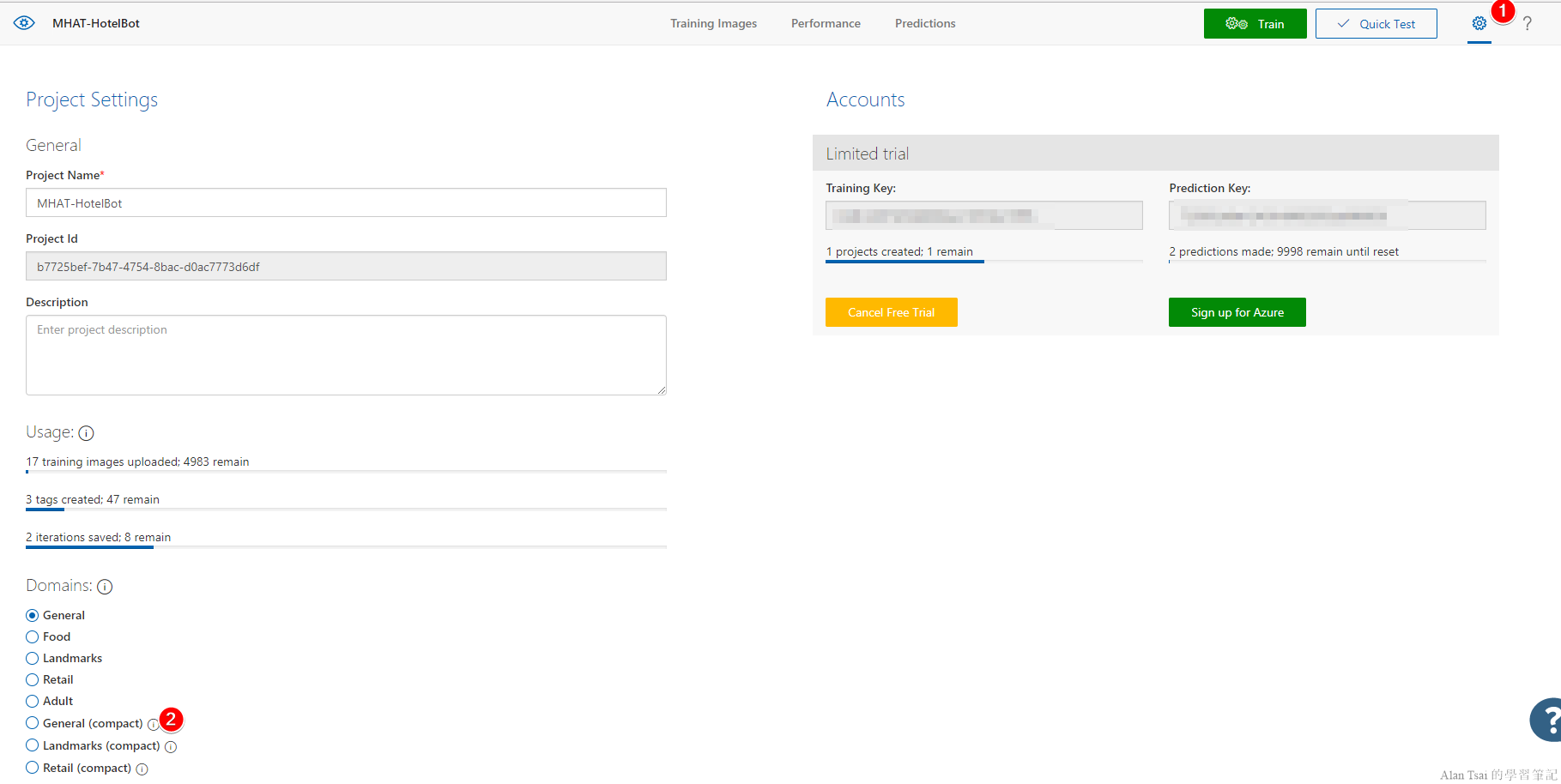Click the 'Accounts' heading
1561x784 pixels.
[865, 100]
